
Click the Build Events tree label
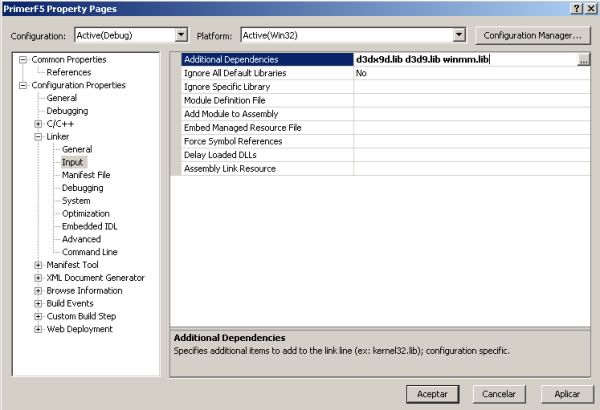coord(70,304)
